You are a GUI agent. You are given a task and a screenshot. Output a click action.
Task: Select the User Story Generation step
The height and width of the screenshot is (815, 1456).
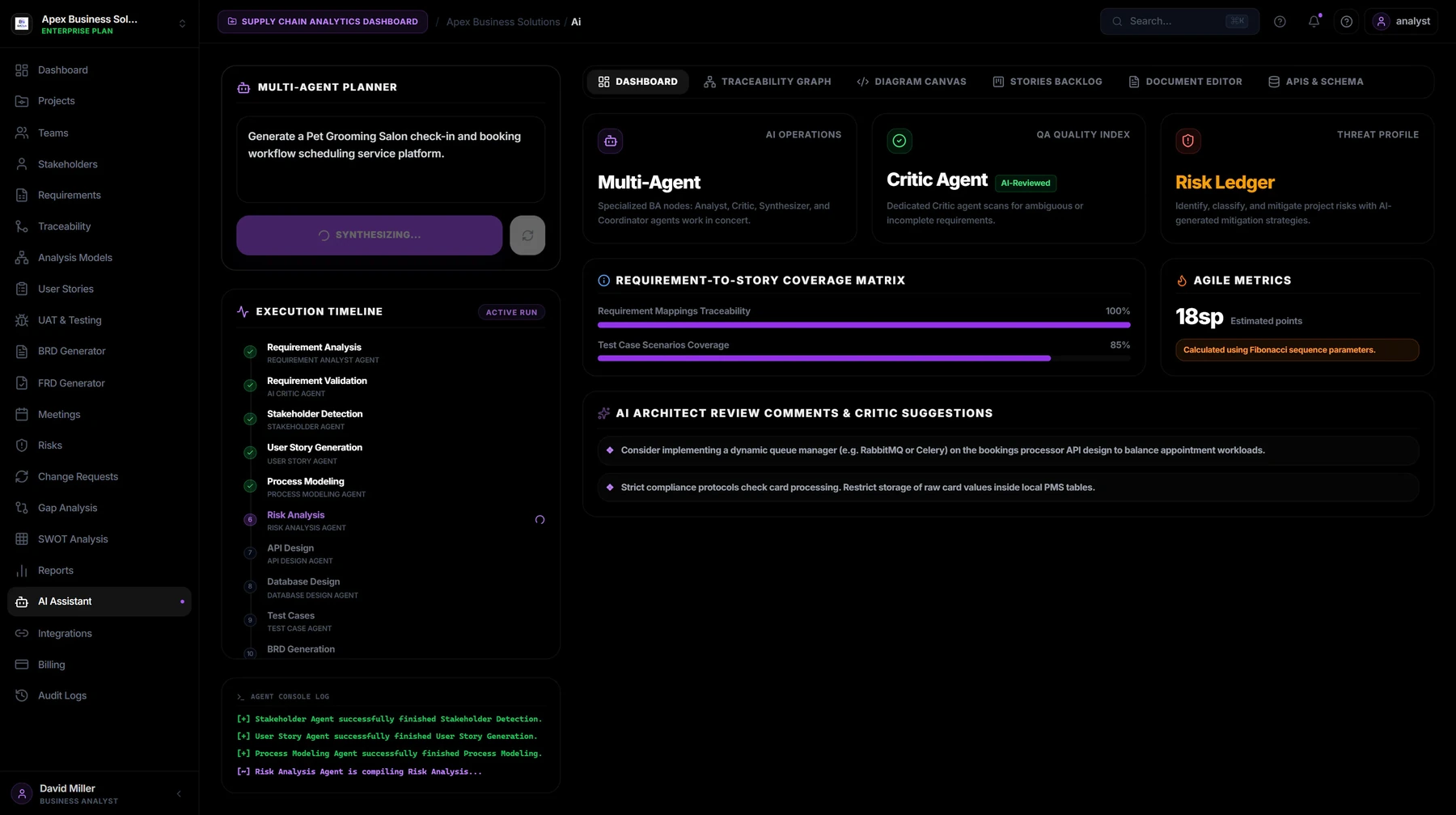pos(391,454)
